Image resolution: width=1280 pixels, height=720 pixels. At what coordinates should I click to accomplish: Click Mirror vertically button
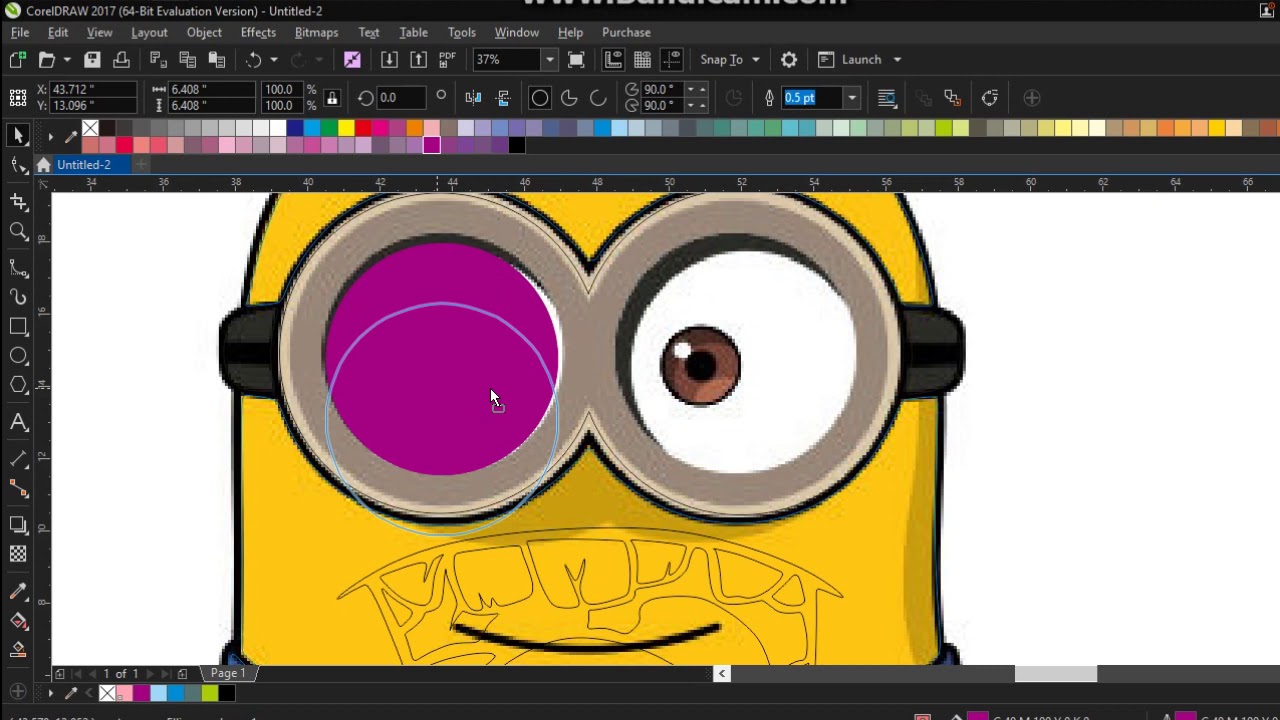[503, 98]
